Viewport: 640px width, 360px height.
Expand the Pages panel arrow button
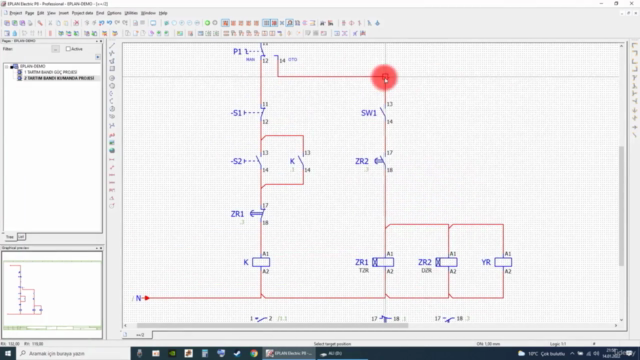[x=98, y=57]
